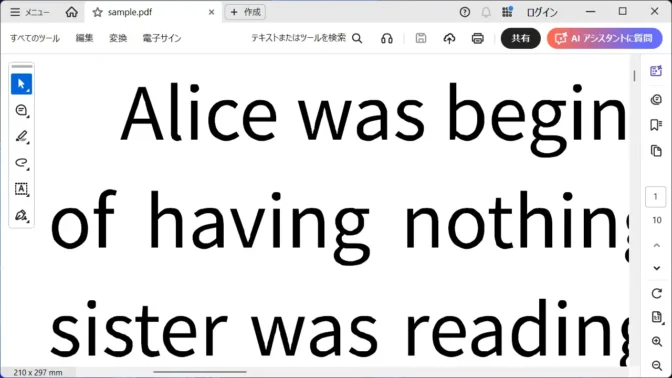672x378 pixels.
Task: Open the 電子サイン e-sign menu
Action: point(162,38)
